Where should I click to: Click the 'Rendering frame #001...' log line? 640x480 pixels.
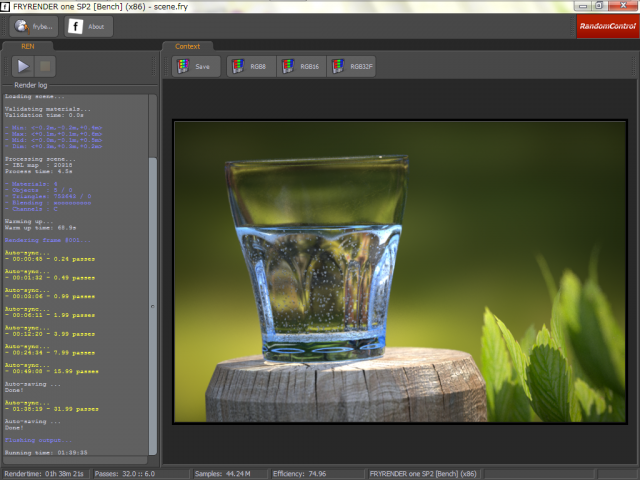(x=48, y=240)
